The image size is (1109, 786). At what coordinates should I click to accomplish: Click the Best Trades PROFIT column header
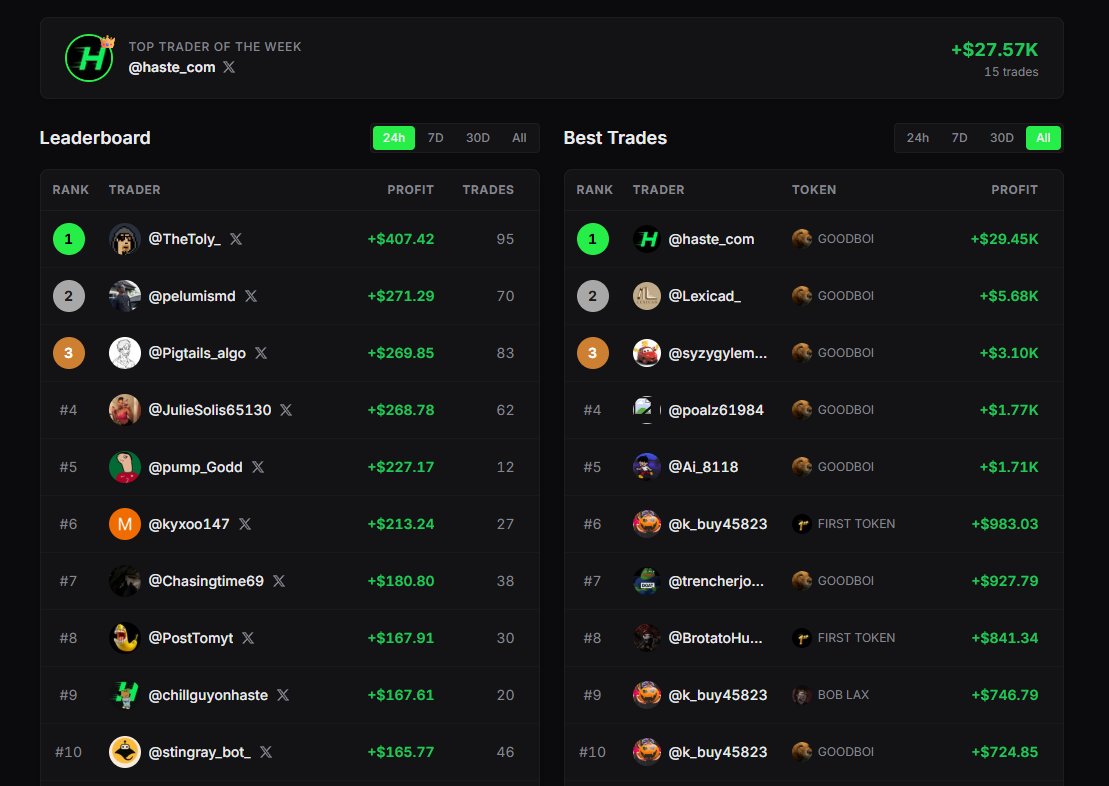[1014, 190]
